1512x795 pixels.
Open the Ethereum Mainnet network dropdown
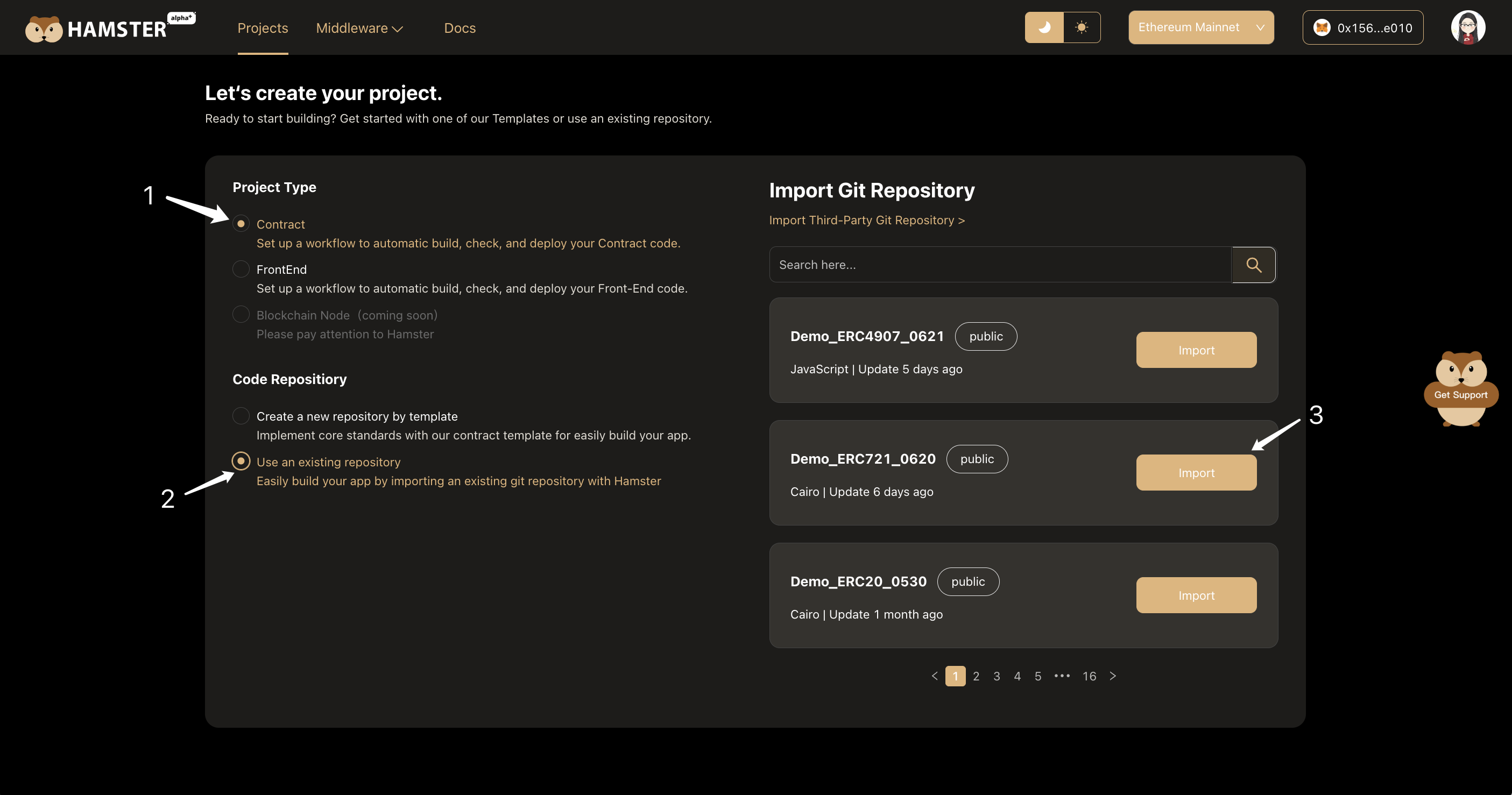[x=1201, y=27]
